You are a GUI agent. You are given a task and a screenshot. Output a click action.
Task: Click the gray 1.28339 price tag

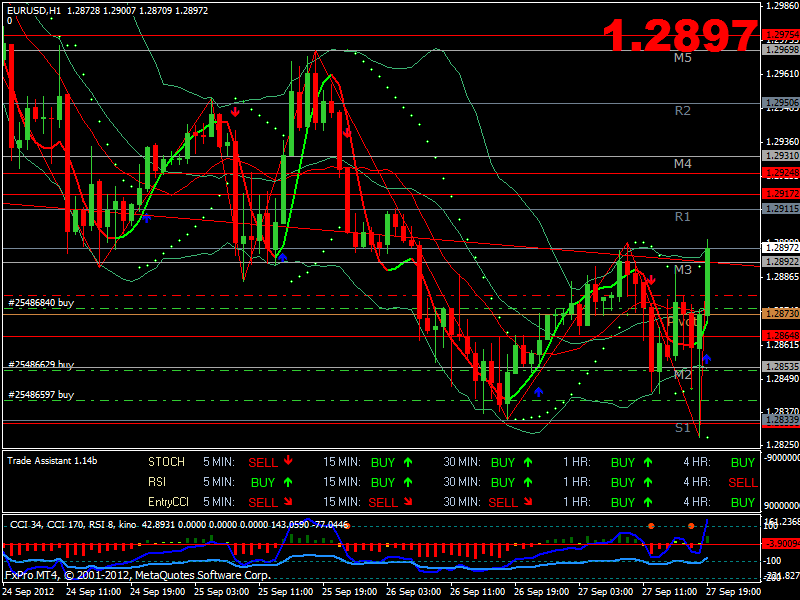pyautogui.click(x=781, y=420)
